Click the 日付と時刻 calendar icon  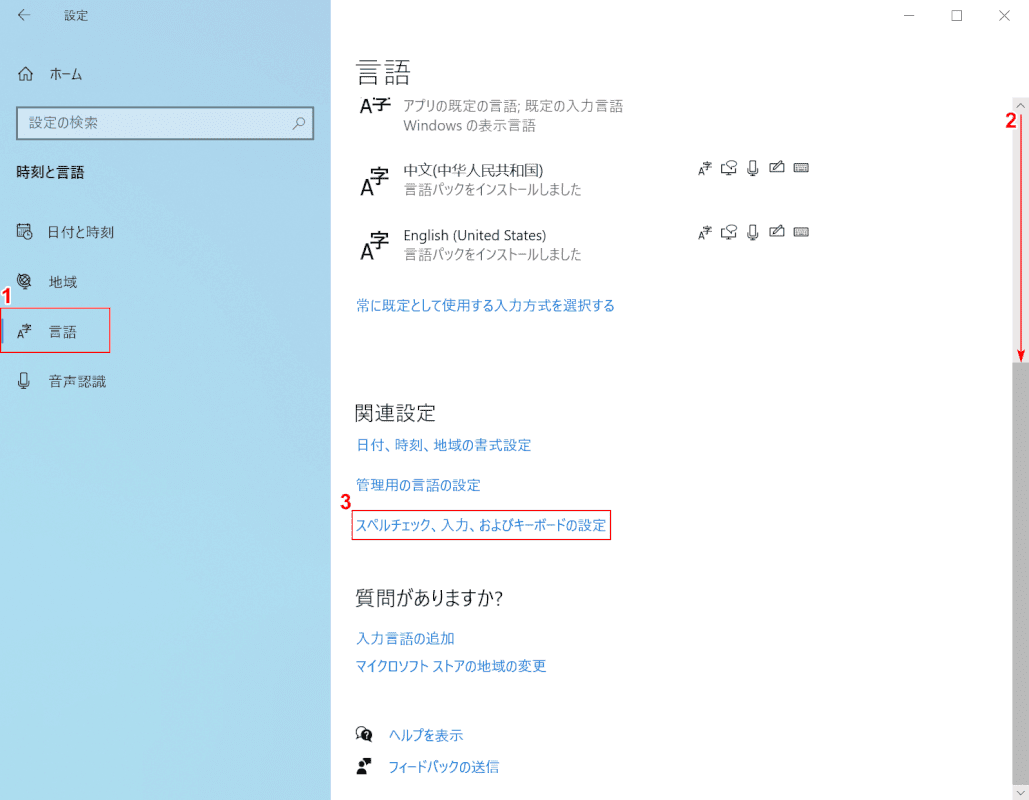(24, 232)
